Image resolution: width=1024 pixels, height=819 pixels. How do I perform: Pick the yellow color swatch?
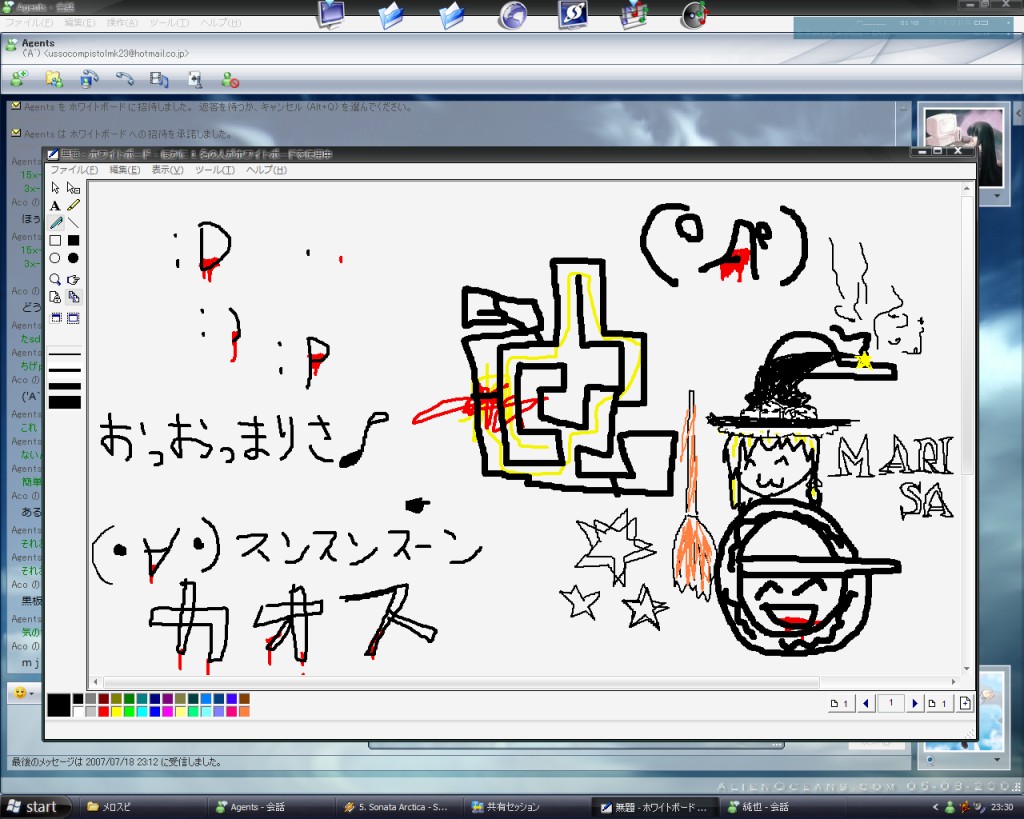(x=116, y=711)
